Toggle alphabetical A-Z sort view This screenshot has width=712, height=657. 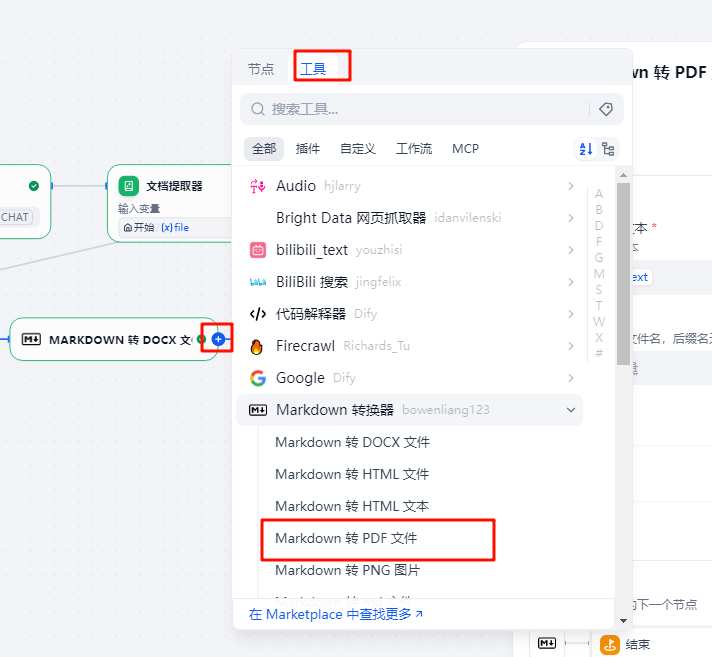coord(586,148)
